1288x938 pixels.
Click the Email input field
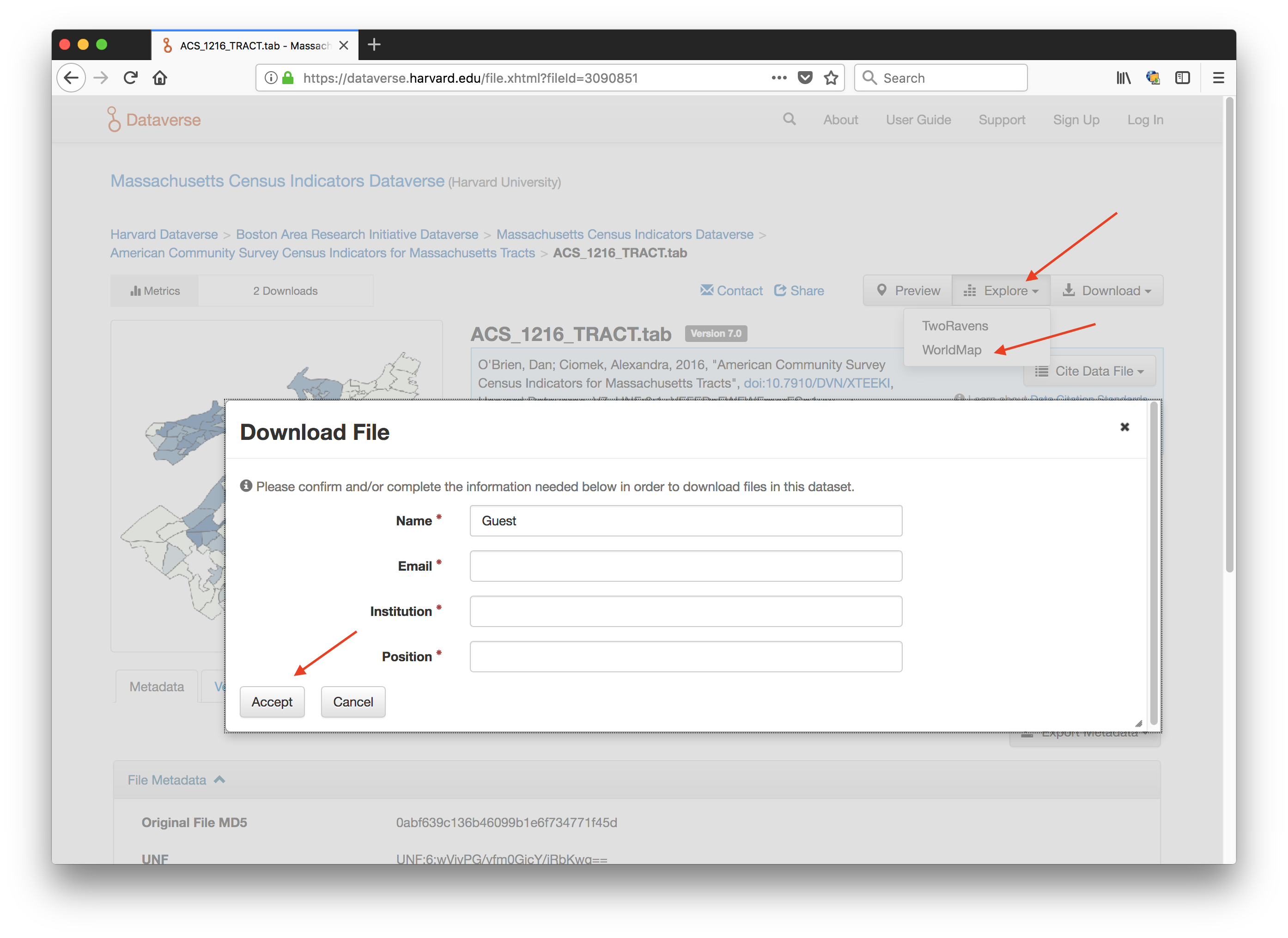(686, 566)
